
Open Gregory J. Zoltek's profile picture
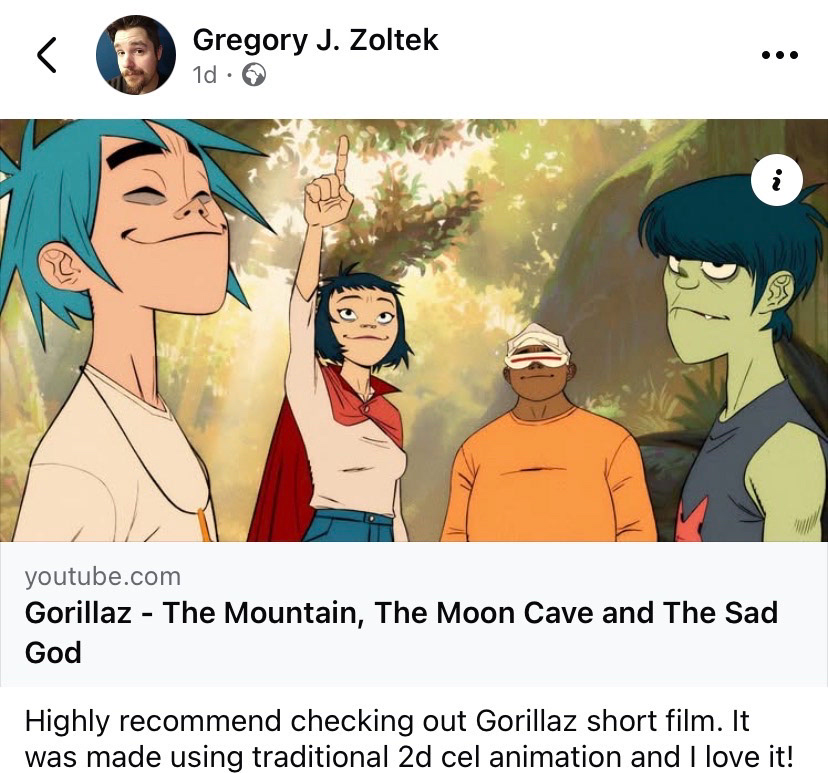[x=135, y=55]
